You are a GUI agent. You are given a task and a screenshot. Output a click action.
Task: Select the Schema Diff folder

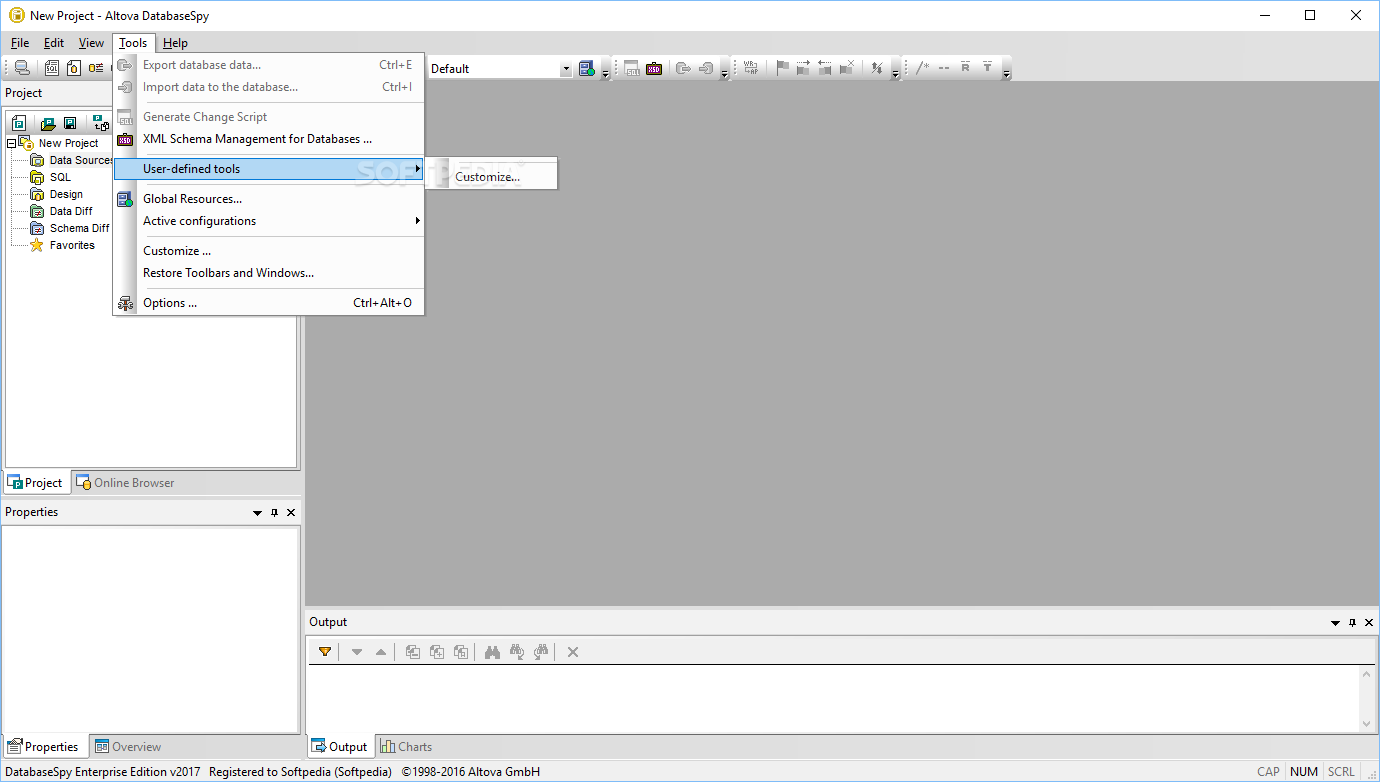coord(70,228)
